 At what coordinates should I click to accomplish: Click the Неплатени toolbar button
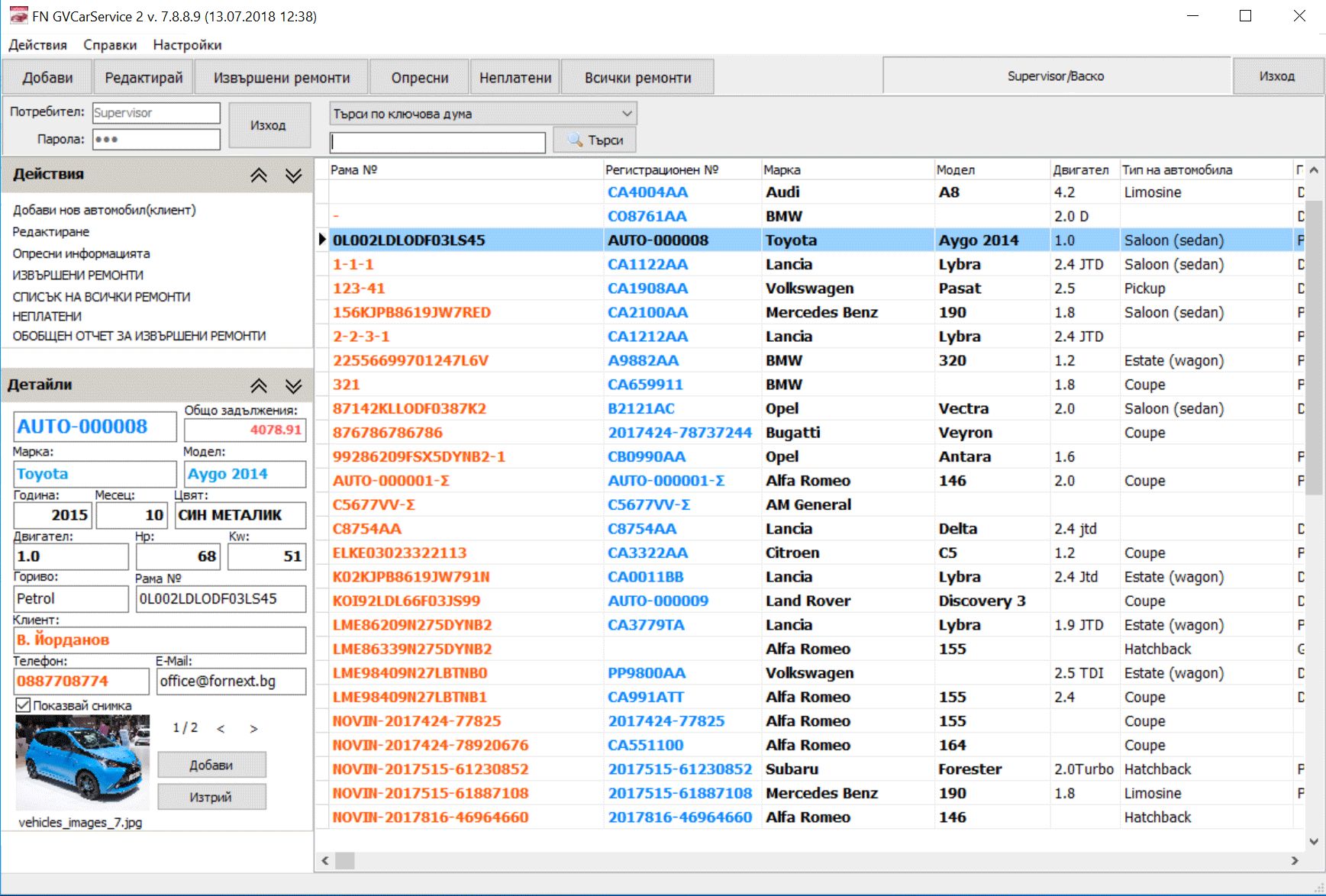click(x=515, y=77)
